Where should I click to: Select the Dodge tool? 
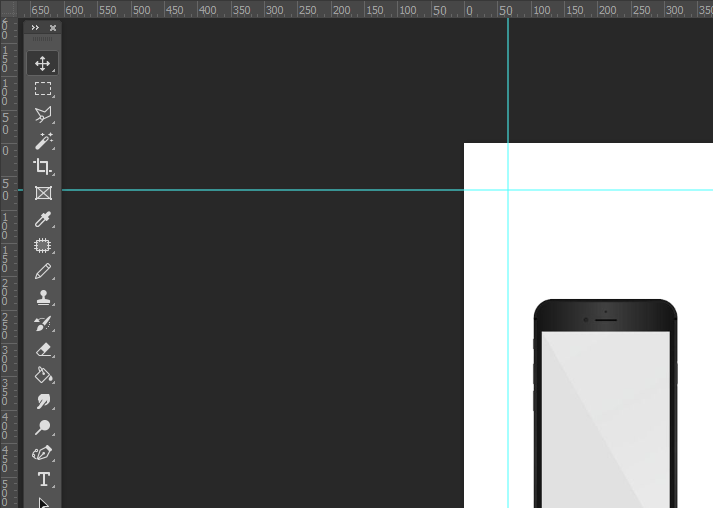pos(43,428)
